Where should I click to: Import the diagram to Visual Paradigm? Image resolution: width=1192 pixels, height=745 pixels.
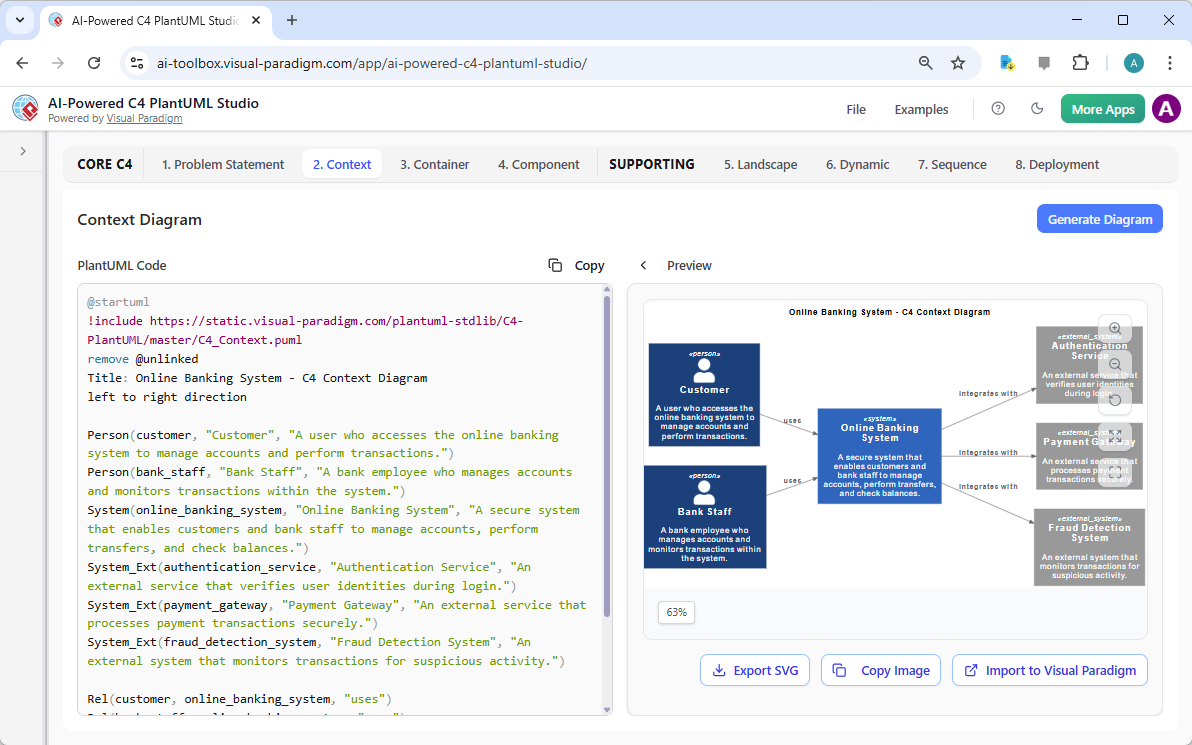(x=1049, y=670)
